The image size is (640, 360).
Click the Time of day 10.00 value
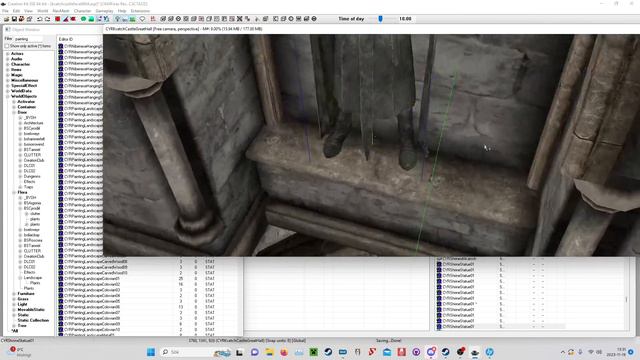click(405, 19)
